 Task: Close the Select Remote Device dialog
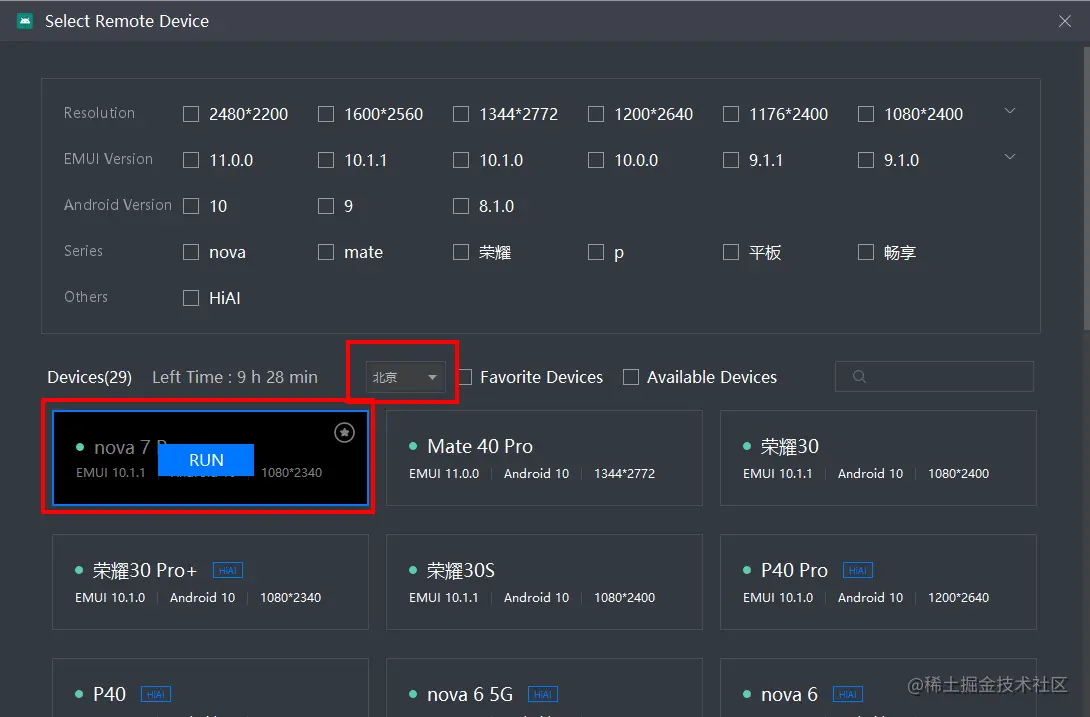click(1064, 21)
